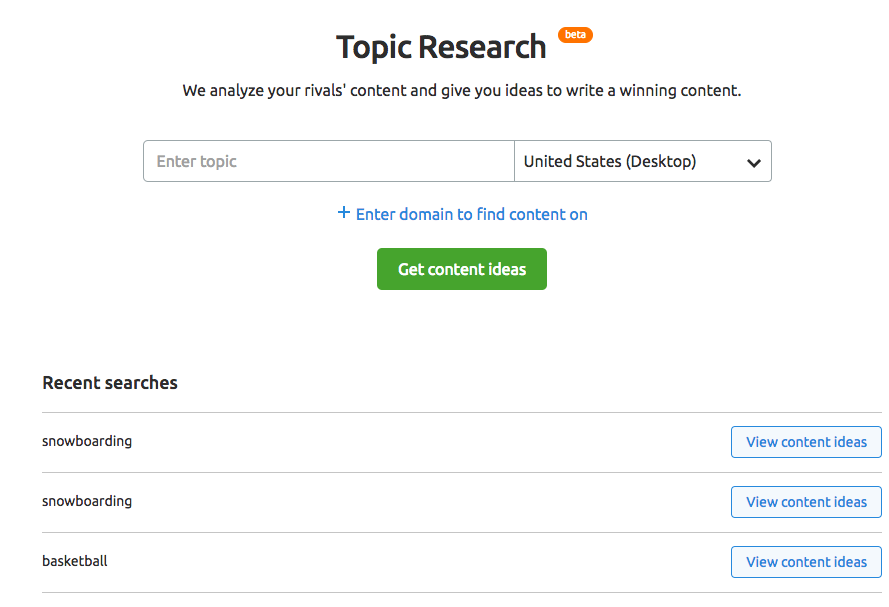Select the basketball recent search text
This screenshot has height=607, width=889.
(75, 561)
